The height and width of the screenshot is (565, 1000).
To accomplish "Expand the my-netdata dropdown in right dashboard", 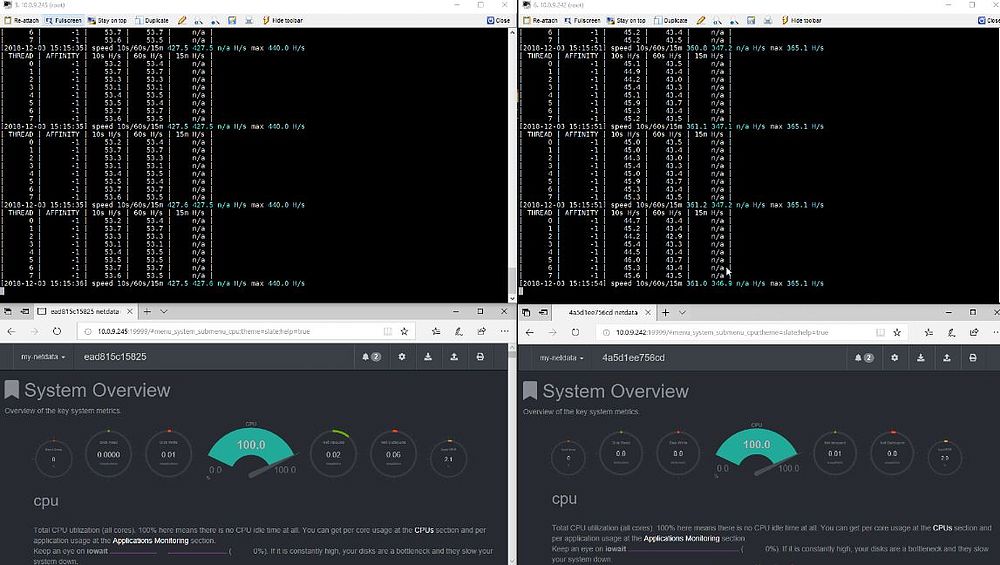I will [x=562, y=357].
